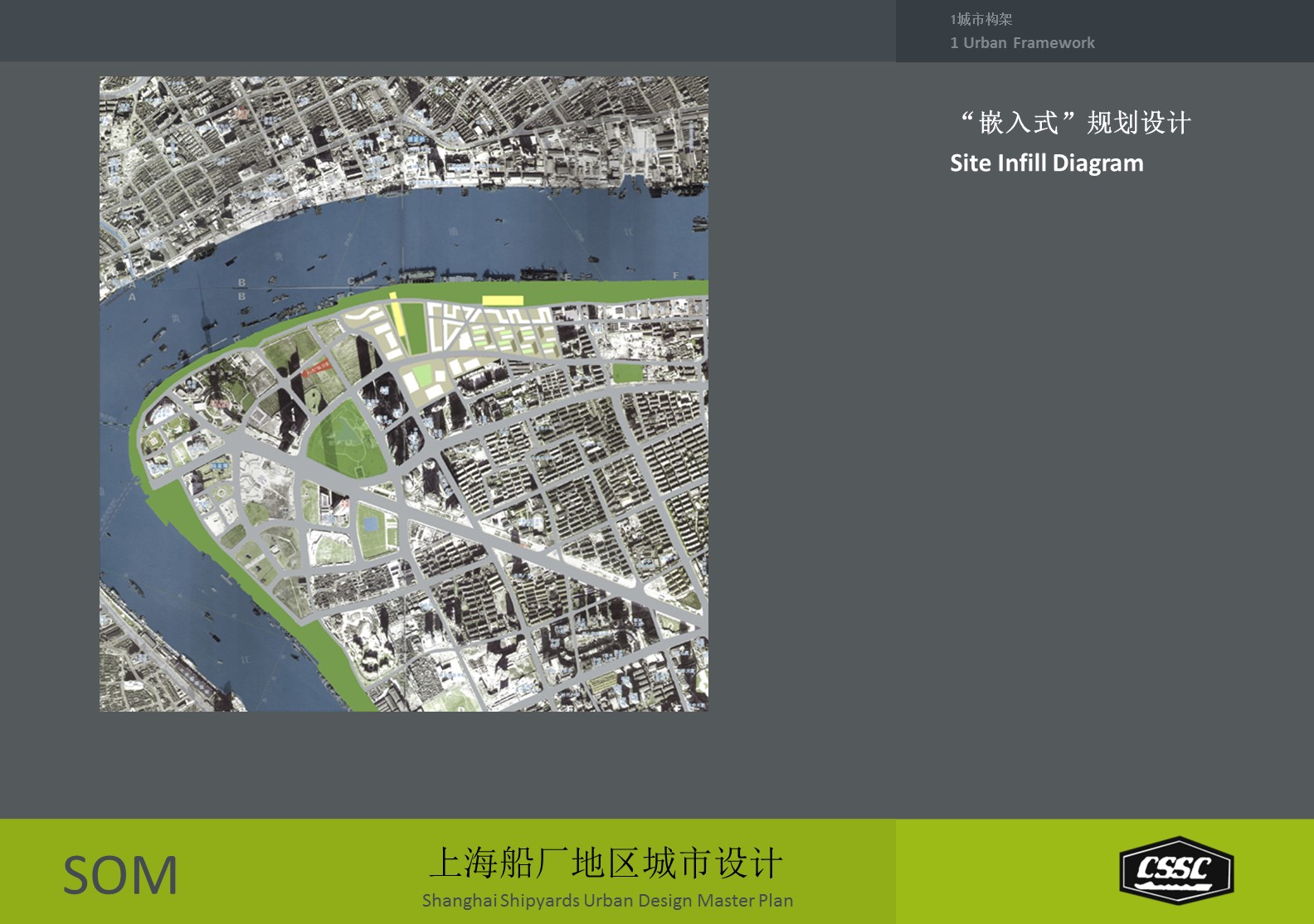Select the 'Site Infill Diagram' title
1314x924 pixels.
[x=1046, y=163]
